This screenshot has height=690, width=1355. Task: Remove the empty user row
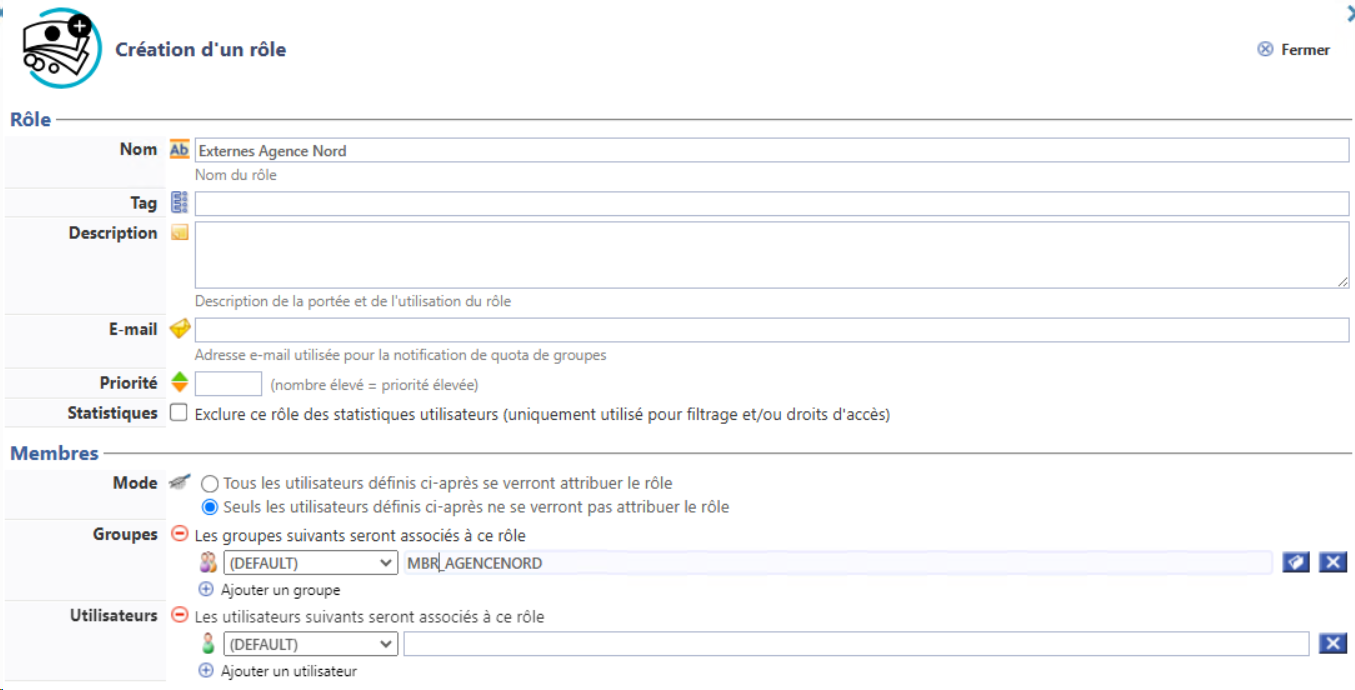point(1332,643)
